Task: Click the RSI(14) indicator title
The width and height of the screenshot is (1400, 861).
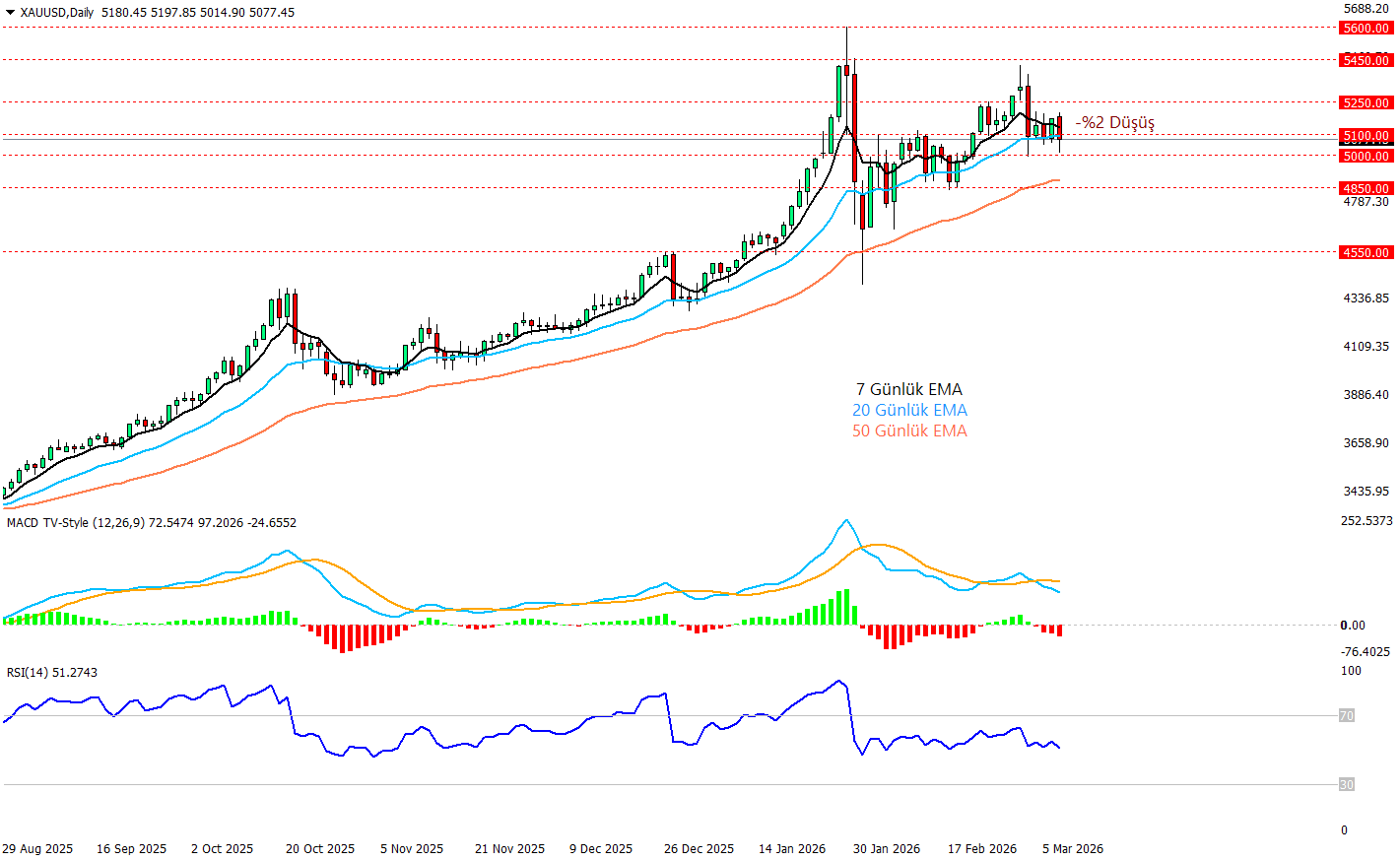Action: point(27,673)
